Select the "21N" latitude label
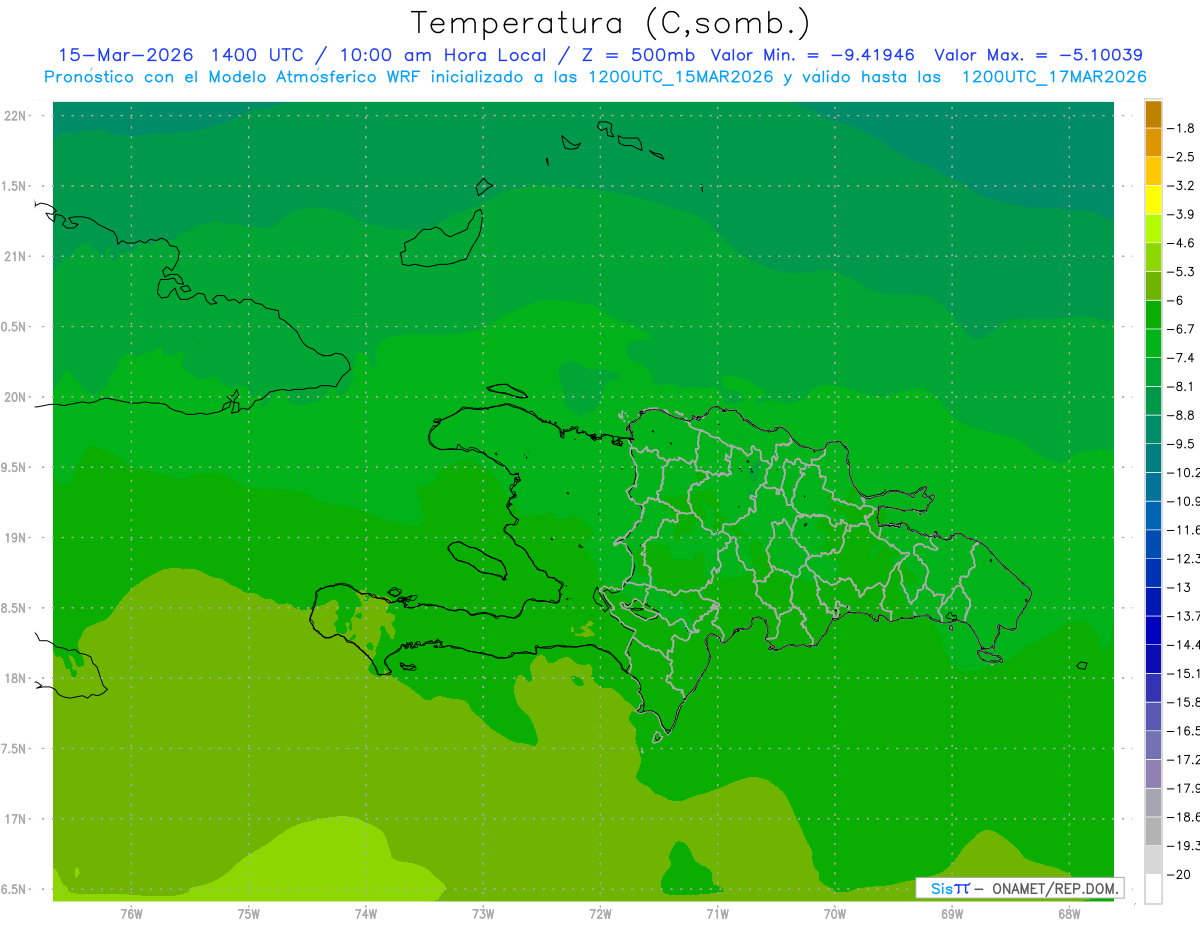Viewport: 1200px width, 927px height. (16, 257)
